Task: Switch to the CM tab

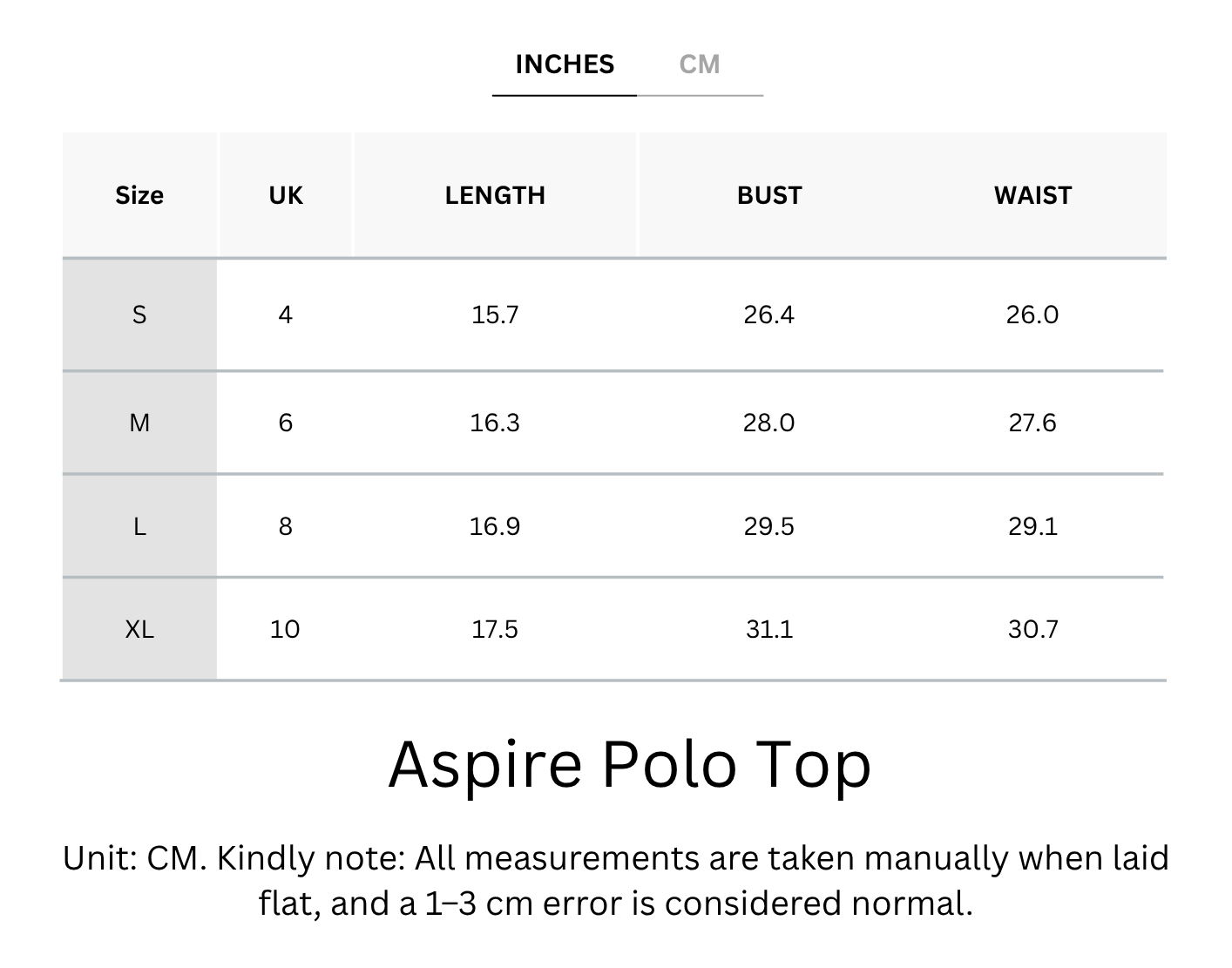Action: [700, 65]
